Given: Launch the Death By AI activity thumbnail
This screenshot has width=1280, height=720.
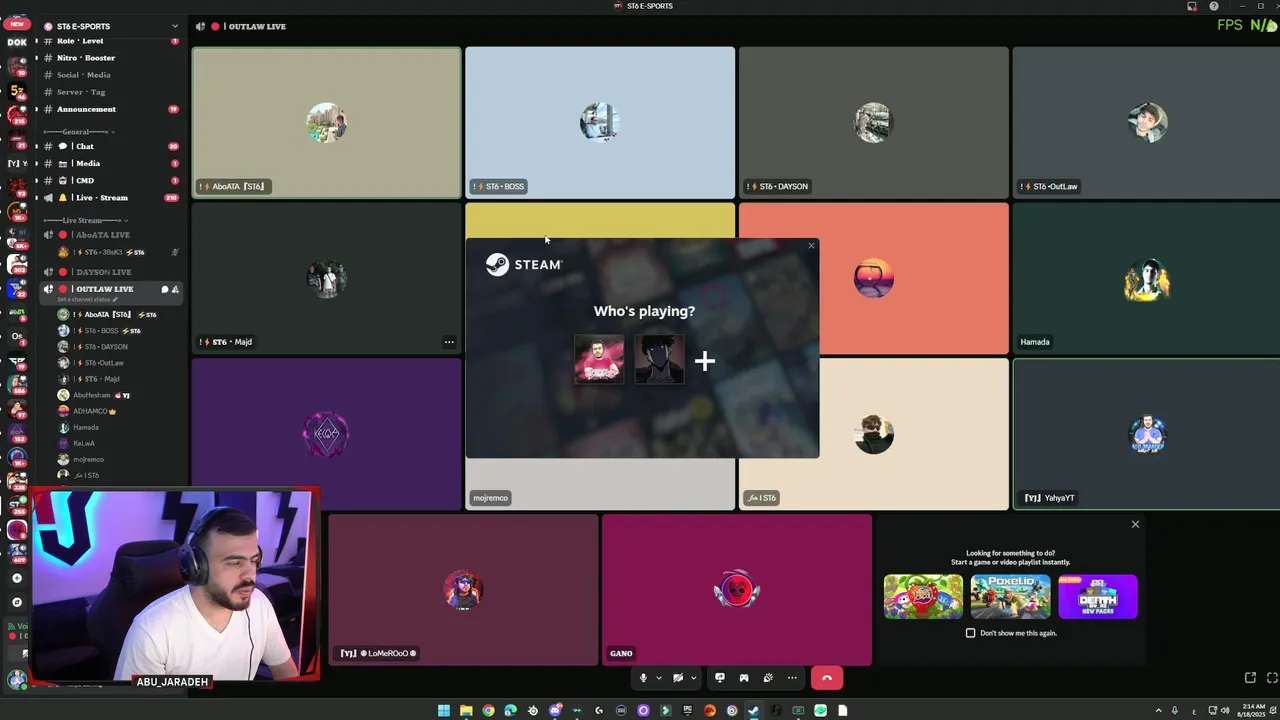Looking at the screenshot, I should 1097,597.
